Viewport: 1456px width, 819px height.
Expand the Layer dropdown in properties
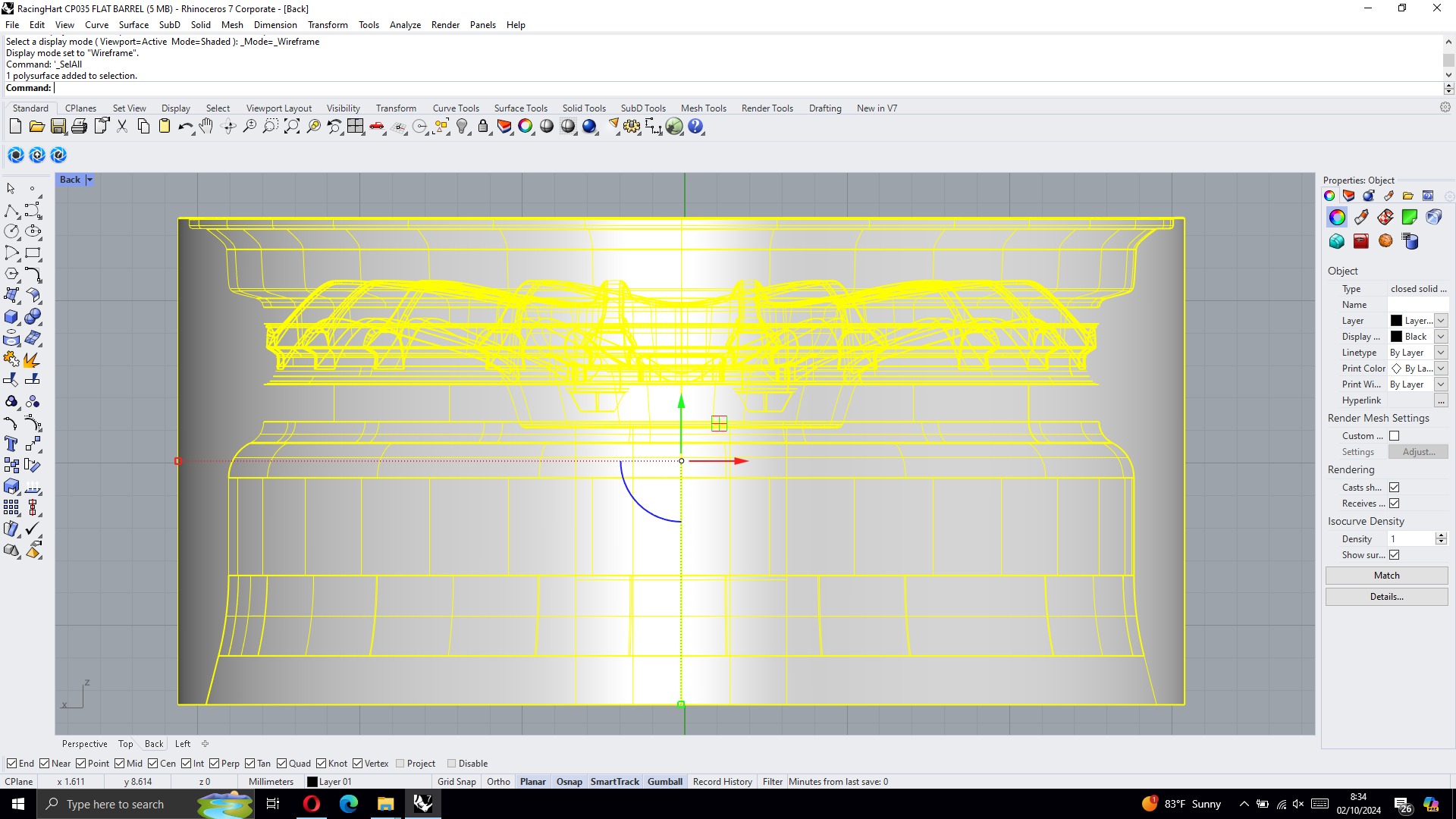[1441, 321]
